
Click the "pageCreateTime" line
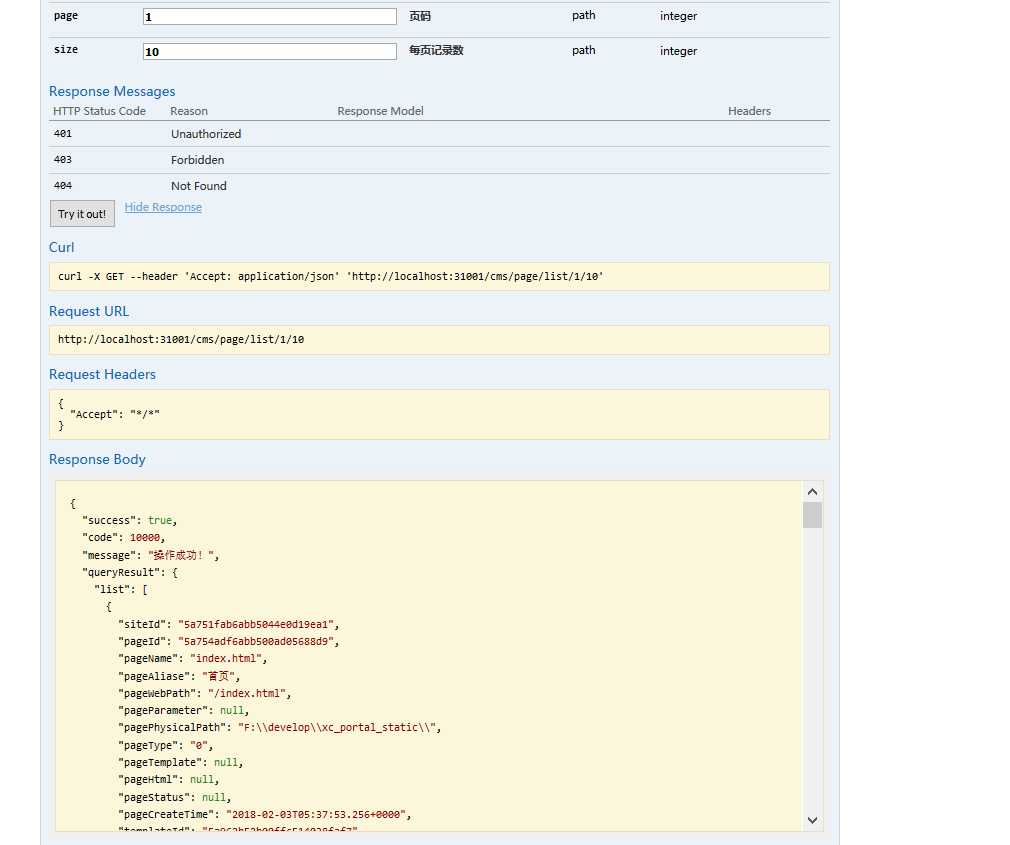tap(265, 815)
